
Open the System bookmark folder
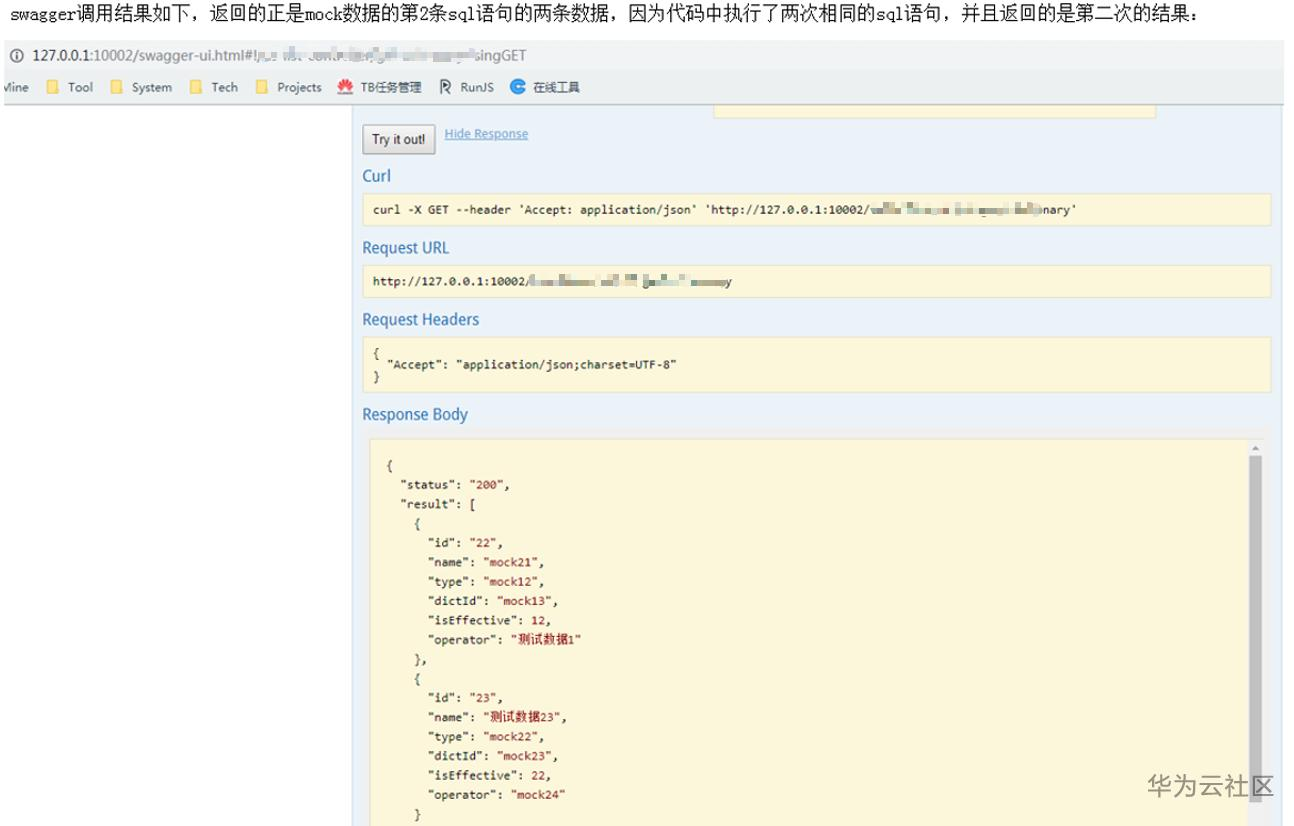(x=141, y=87)
